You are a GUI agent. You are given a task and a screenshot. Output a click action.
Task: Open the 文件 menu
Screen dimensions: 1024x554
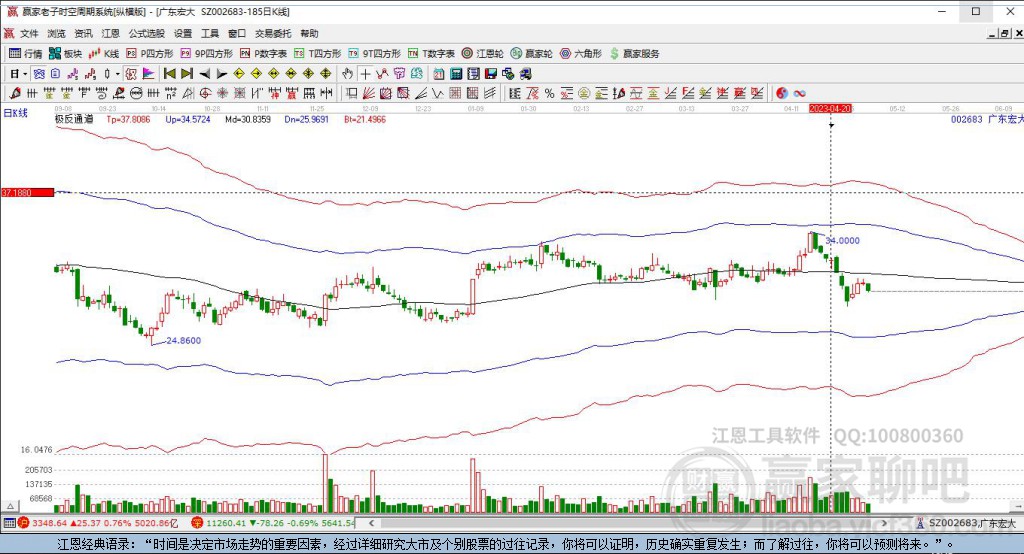point(29,33)
